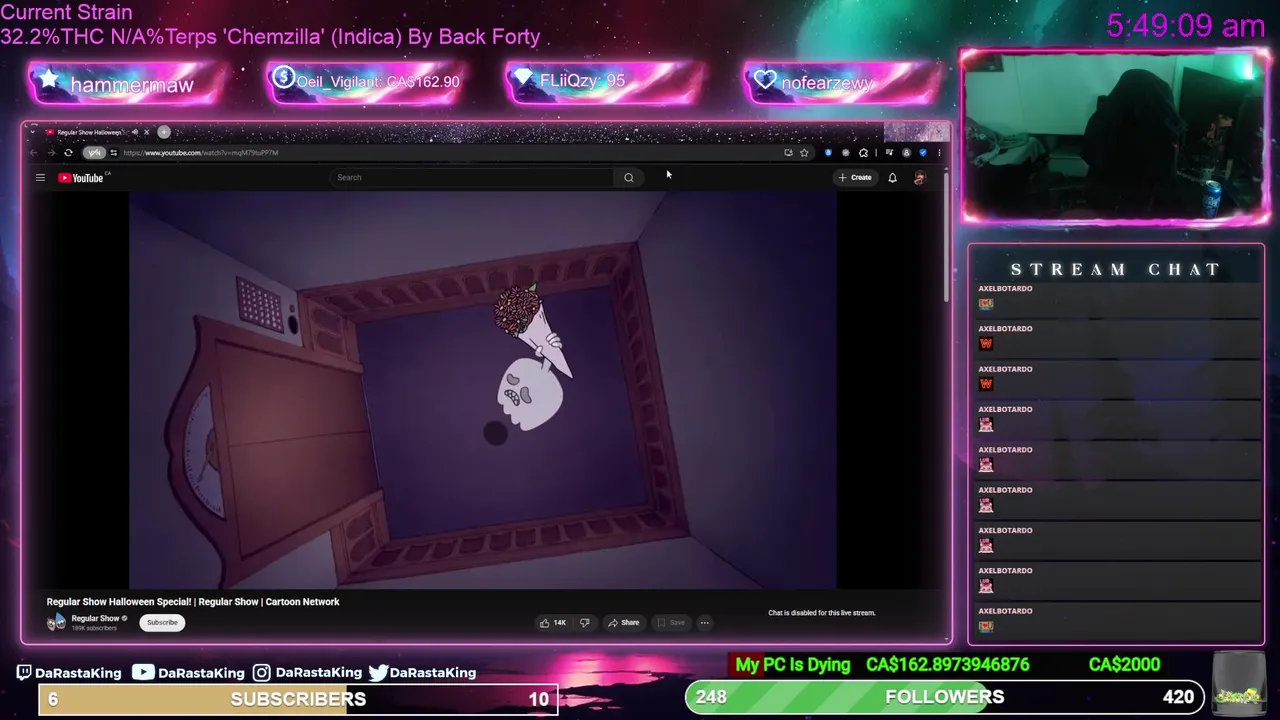Click the STREAM CHAT header

coord(1116,270)
